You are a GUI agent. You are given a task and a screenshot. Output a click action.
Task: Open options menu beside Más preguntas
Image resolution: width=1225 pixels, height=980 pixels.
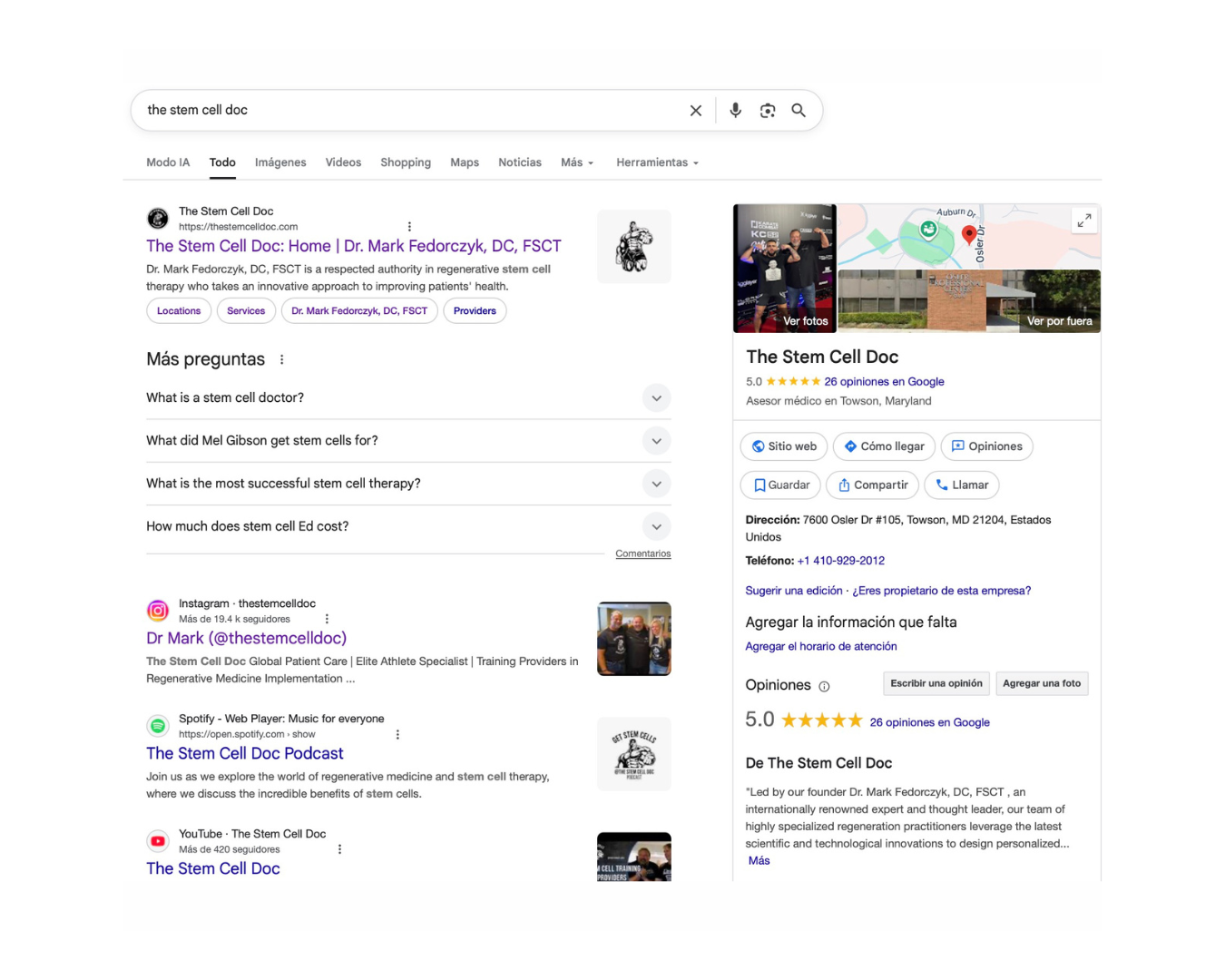(282, 359)
